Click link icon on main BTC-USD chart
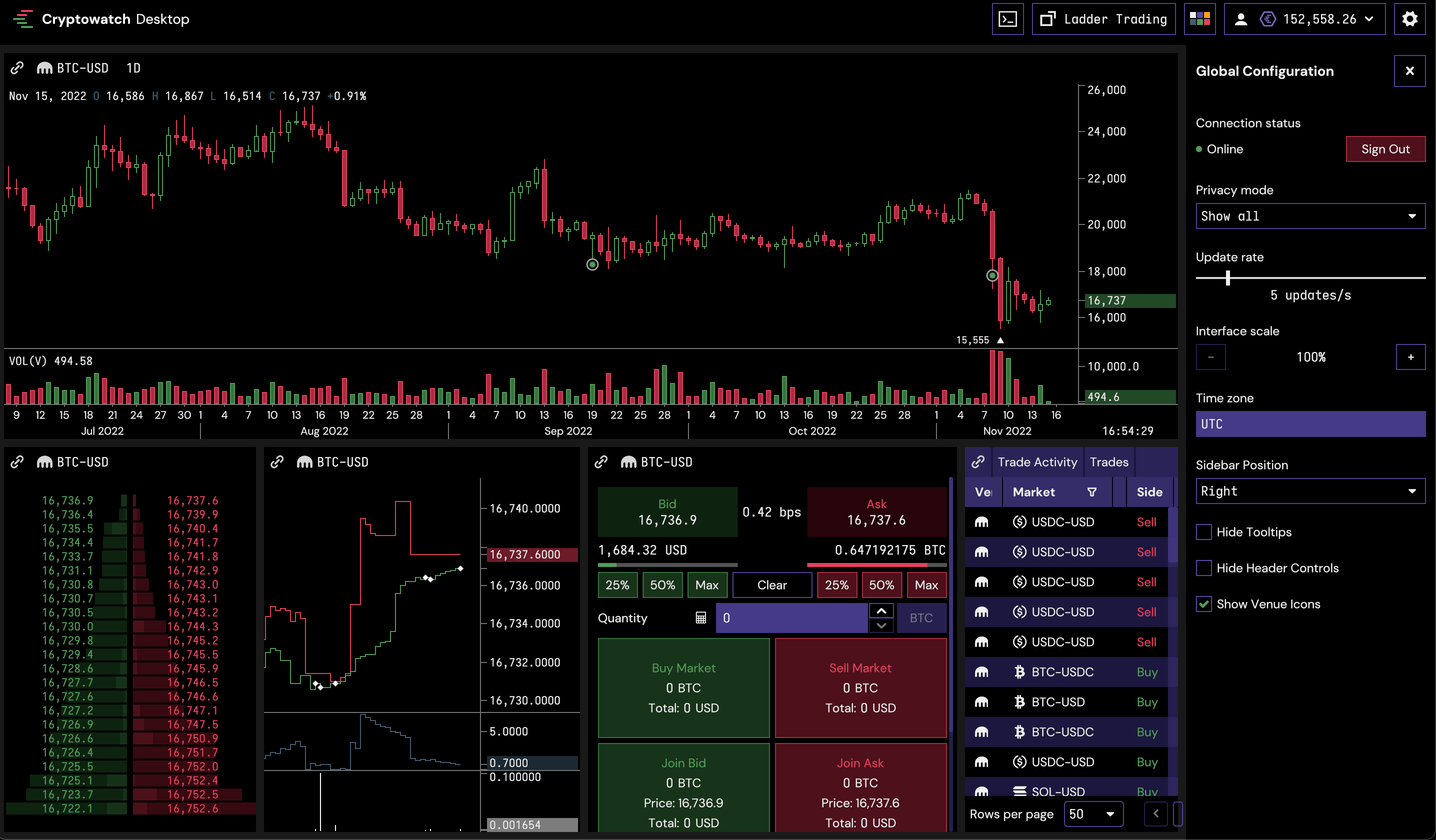Screen dimensions: 1436x840 [x=17, y=68]
